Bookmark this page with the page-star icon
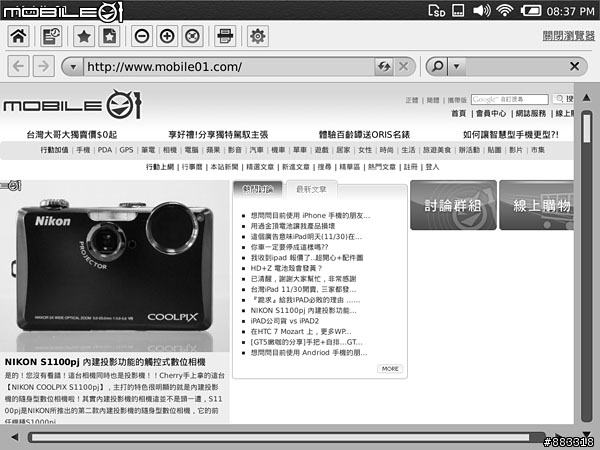The image size is (600, 450). click(109, 36)
